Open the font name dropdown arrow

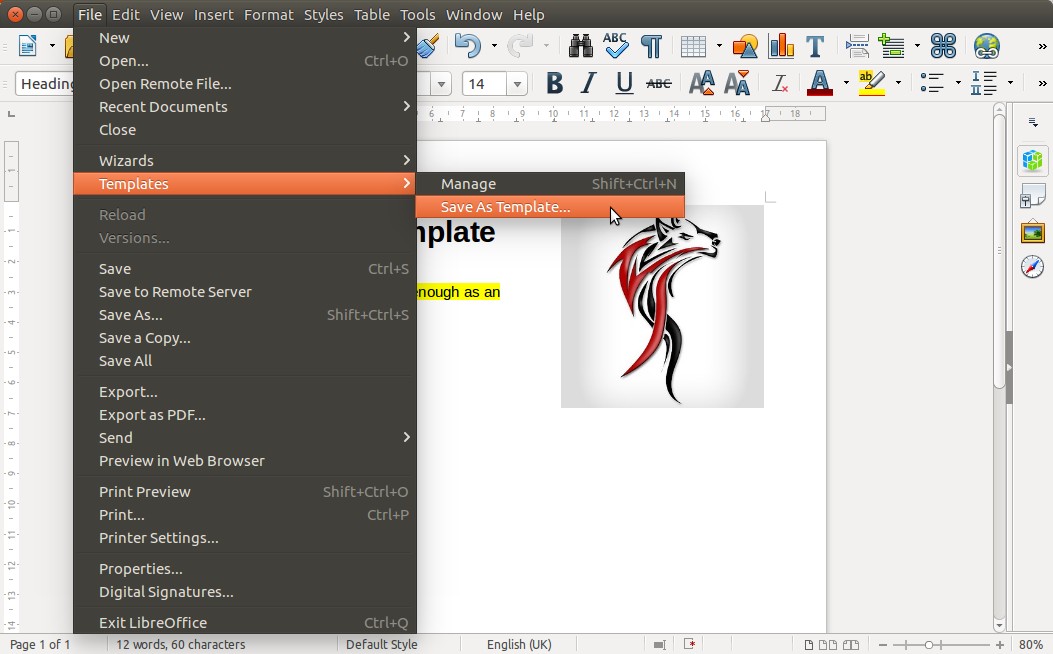tap(441, 85)
